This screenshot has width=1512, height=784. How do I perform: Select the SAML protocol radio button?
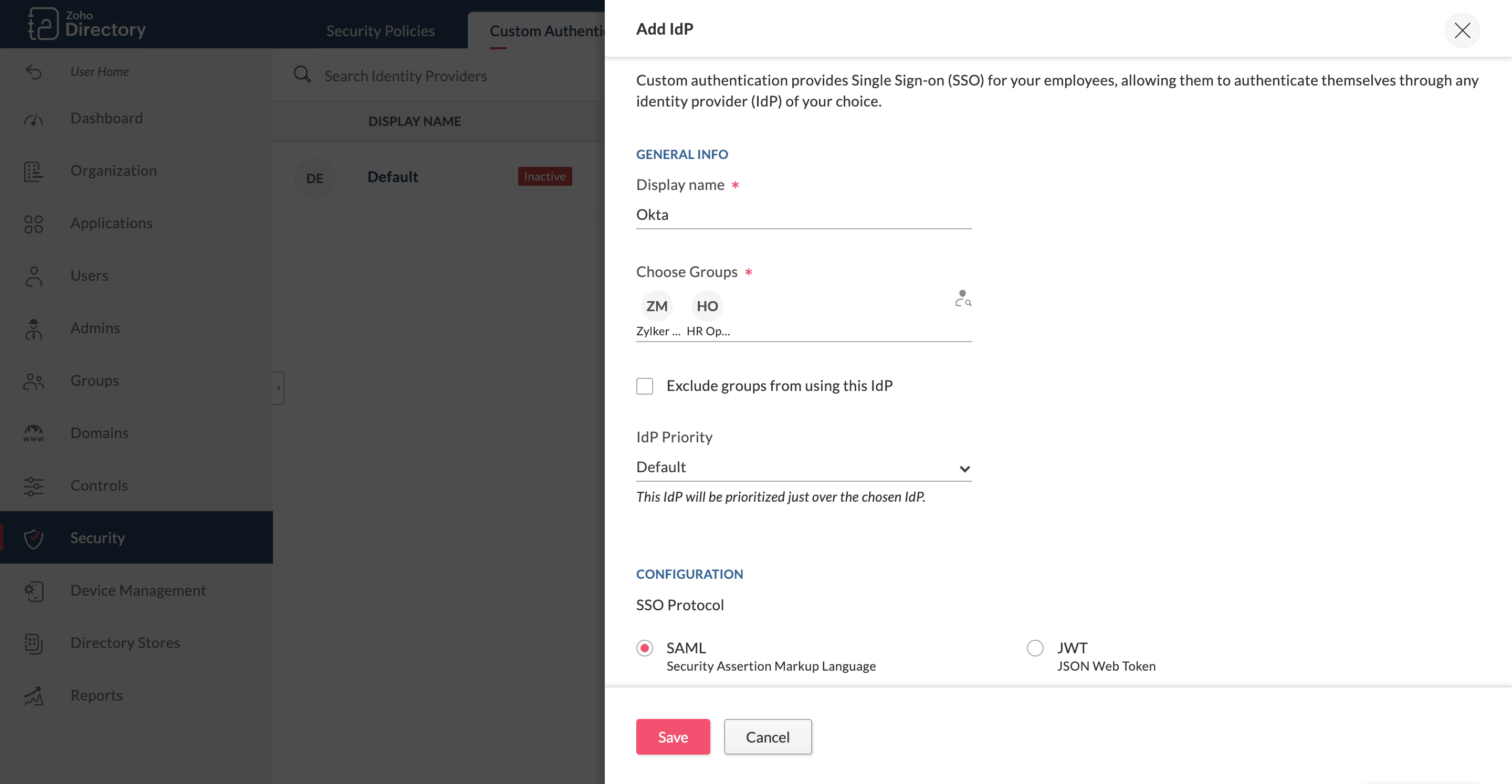coord(645,648)
